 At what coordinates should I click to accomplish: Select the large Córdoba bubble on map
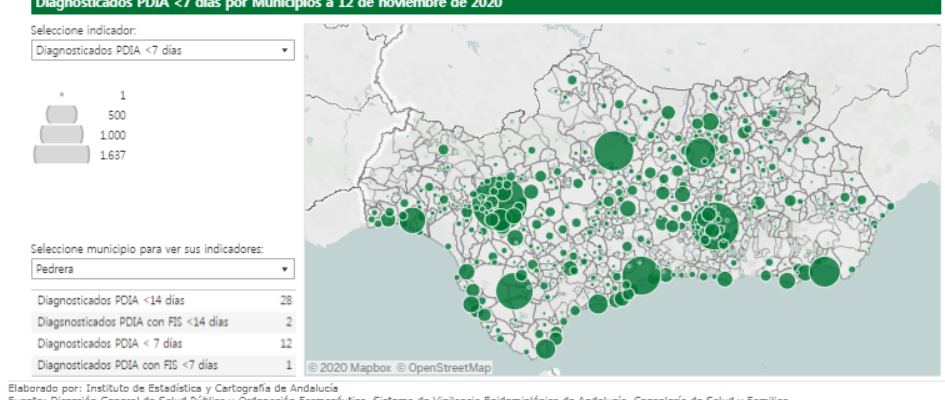pyautogui.click(x=613, y=151)
